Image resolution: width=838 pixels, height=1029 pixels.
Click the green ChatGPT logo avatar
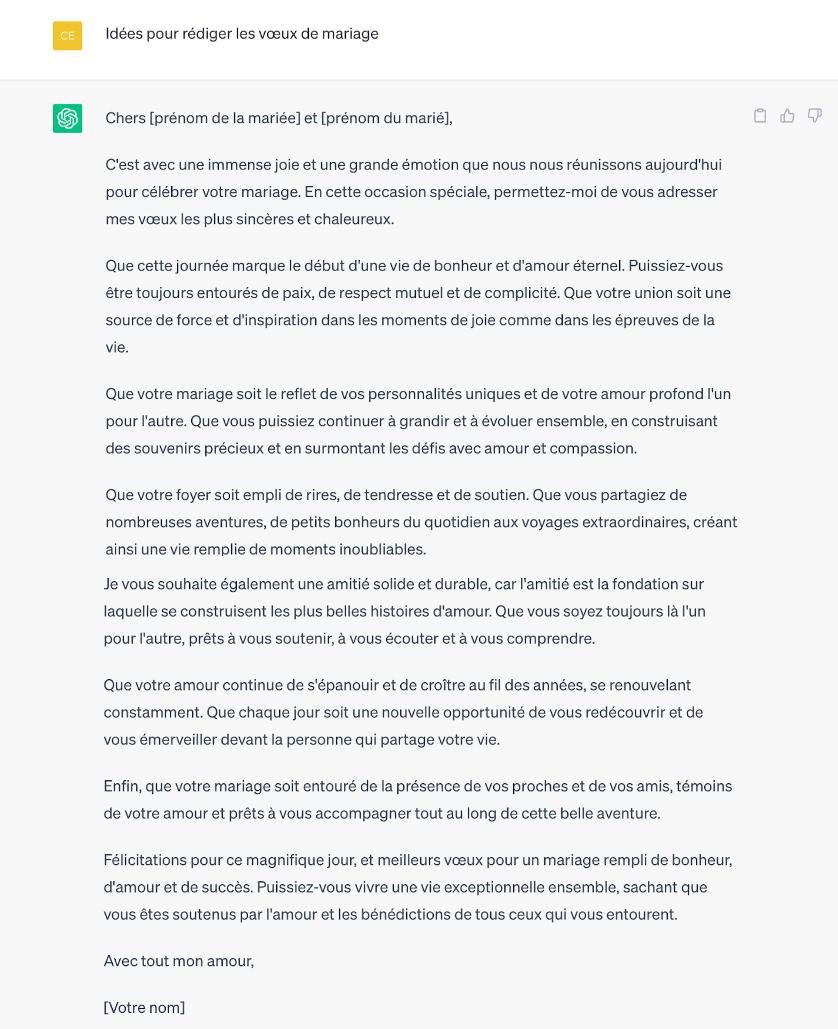[x=67, y=118]
